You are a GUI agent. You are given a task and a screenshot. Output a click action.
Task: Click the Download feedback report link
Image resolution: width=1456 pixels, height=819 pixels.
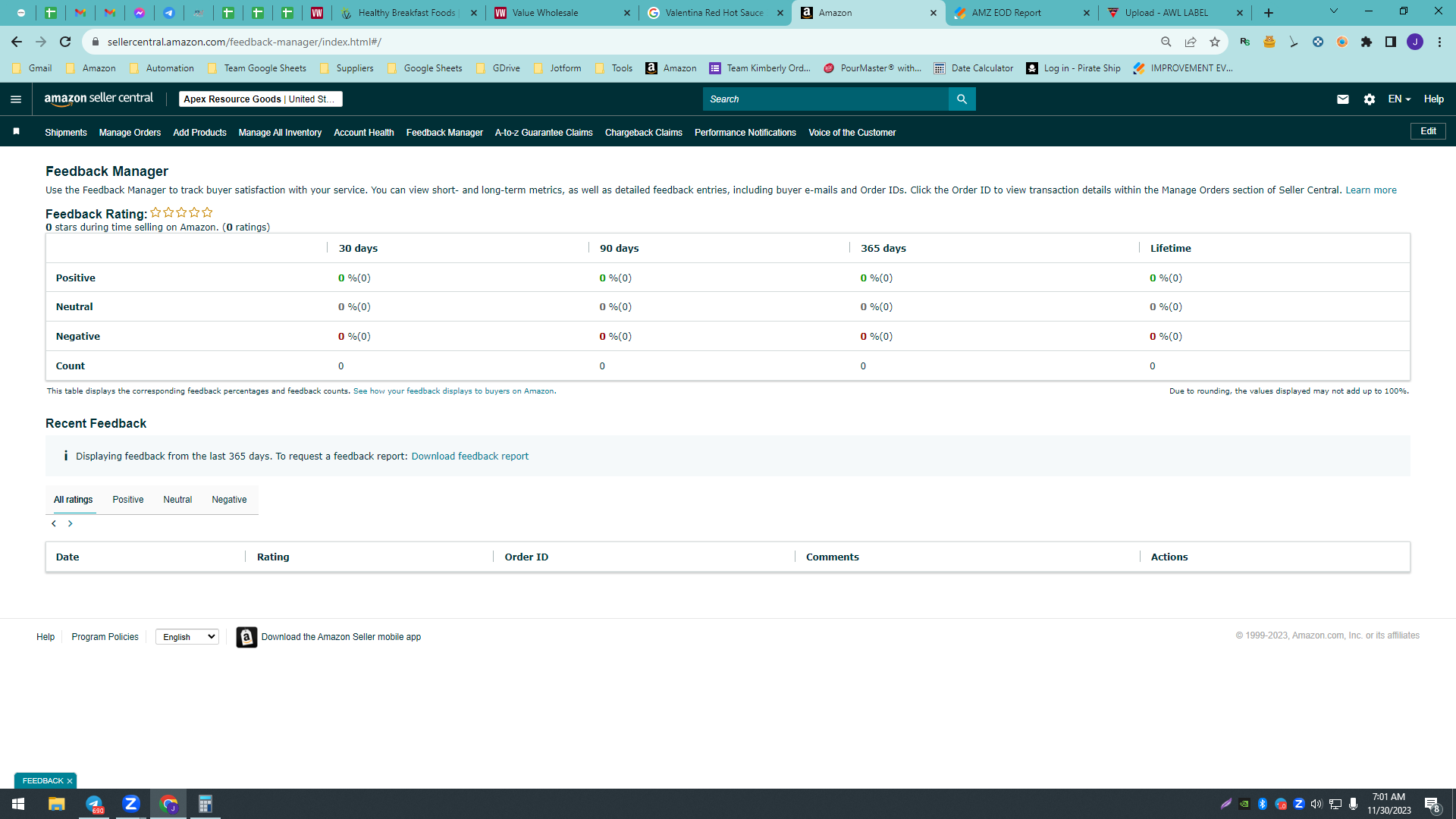click(470, 457)
